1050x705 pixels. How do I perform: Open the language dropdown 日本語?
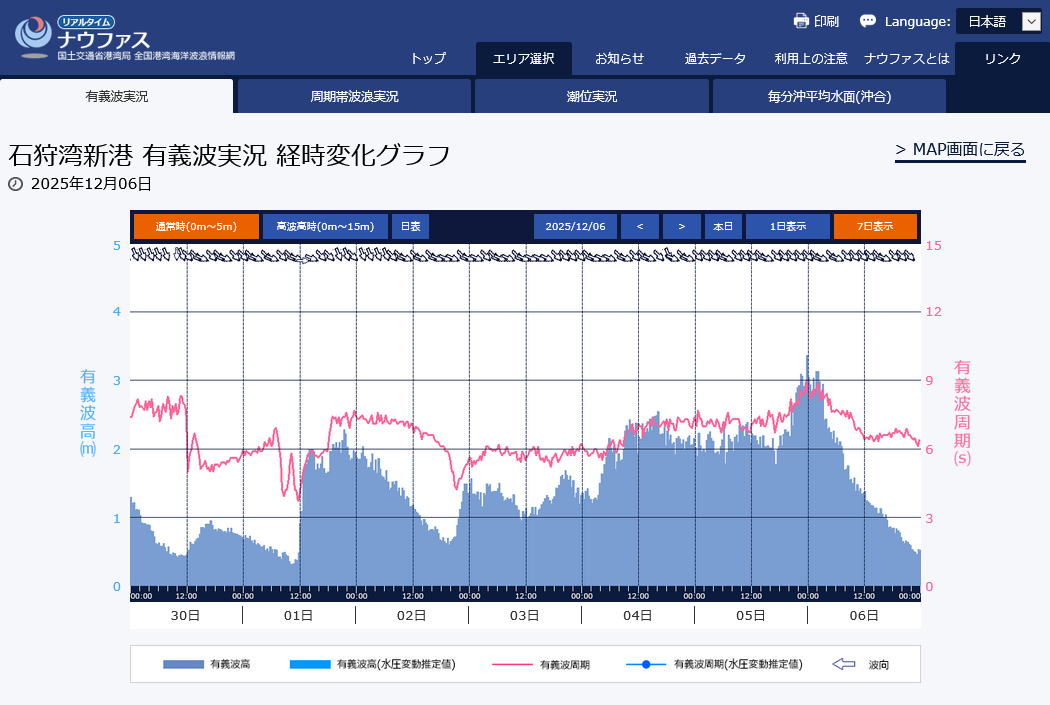[999, 21]
